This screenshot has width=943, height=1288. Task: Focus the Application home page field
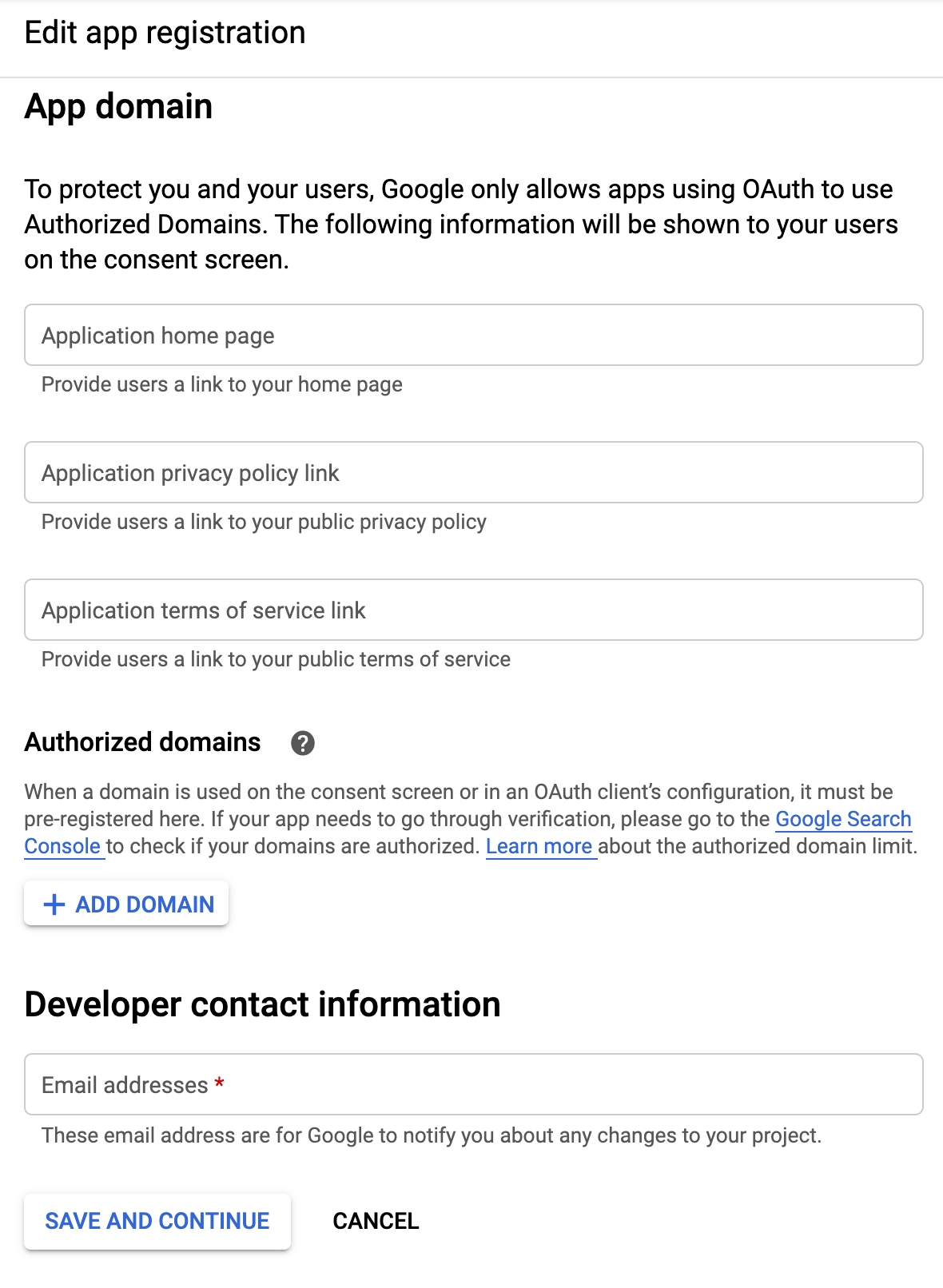point(474,335)
